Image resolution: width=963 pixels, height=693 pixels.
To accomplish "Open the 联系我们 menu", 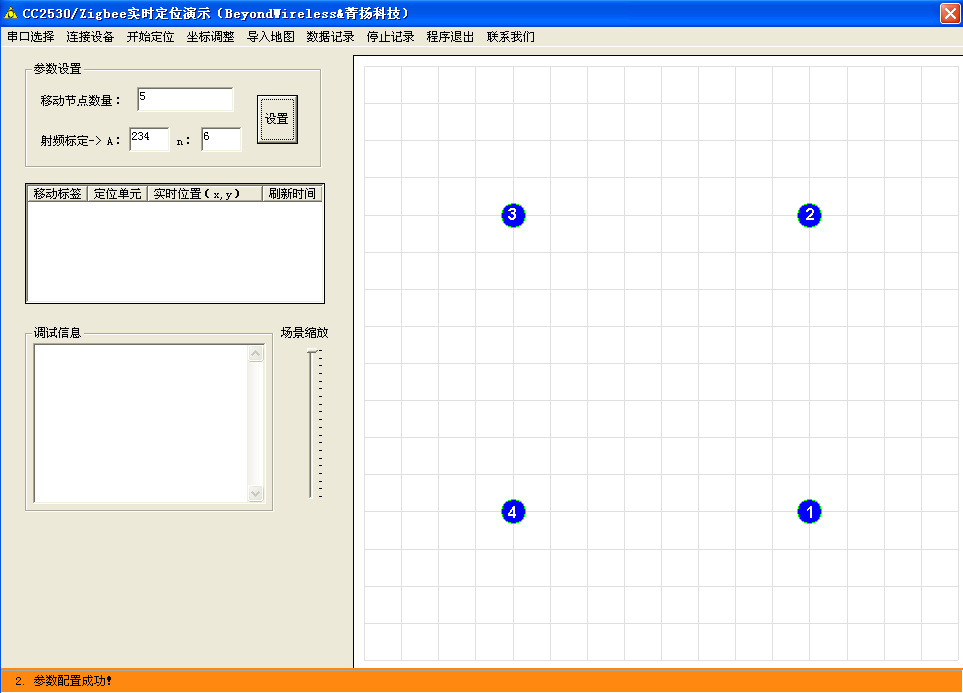I will tap(510, 37).
